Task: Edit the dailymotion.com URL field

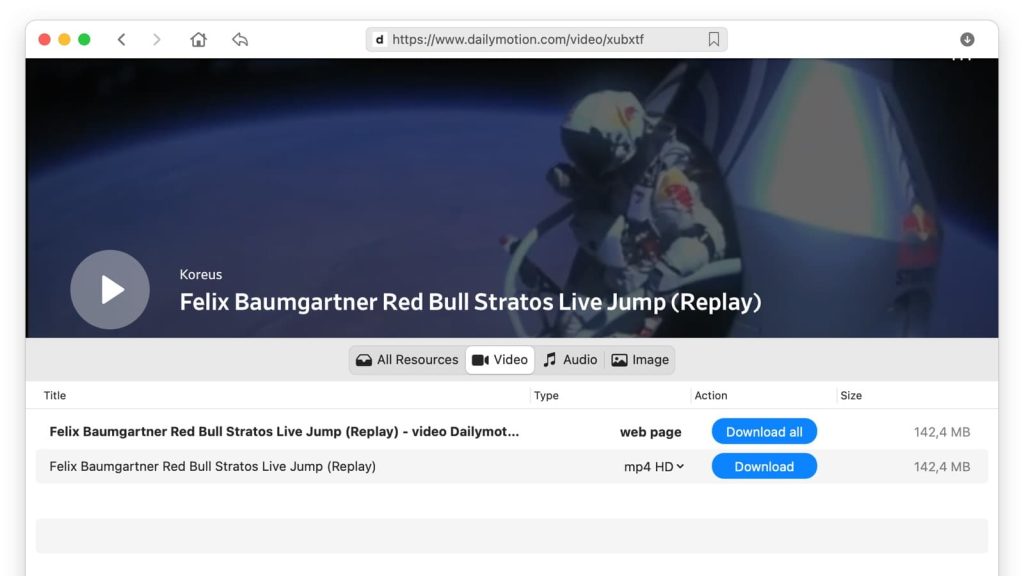Action: pos(546,39)
